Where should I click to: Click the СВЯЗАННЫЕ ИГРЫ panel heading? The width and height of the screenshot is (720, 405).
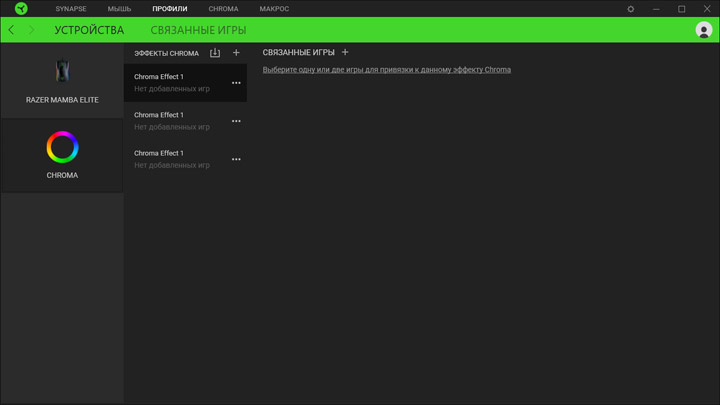coord(298,52)
